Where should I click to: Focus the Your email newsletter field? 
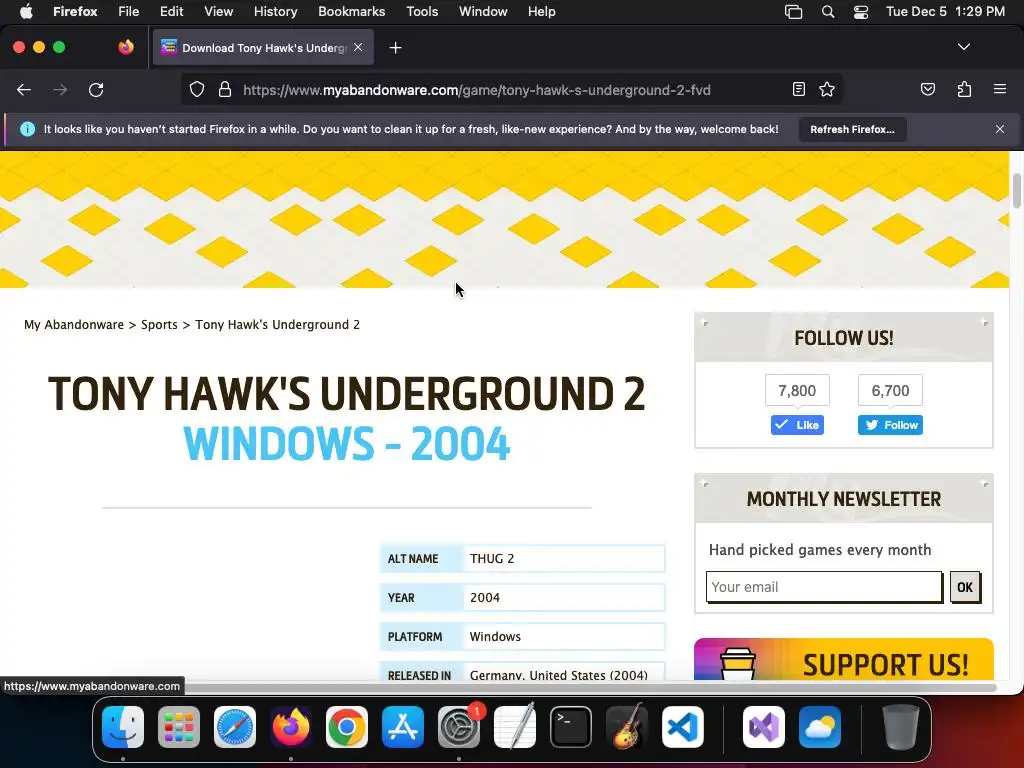(x=824, y=587)
